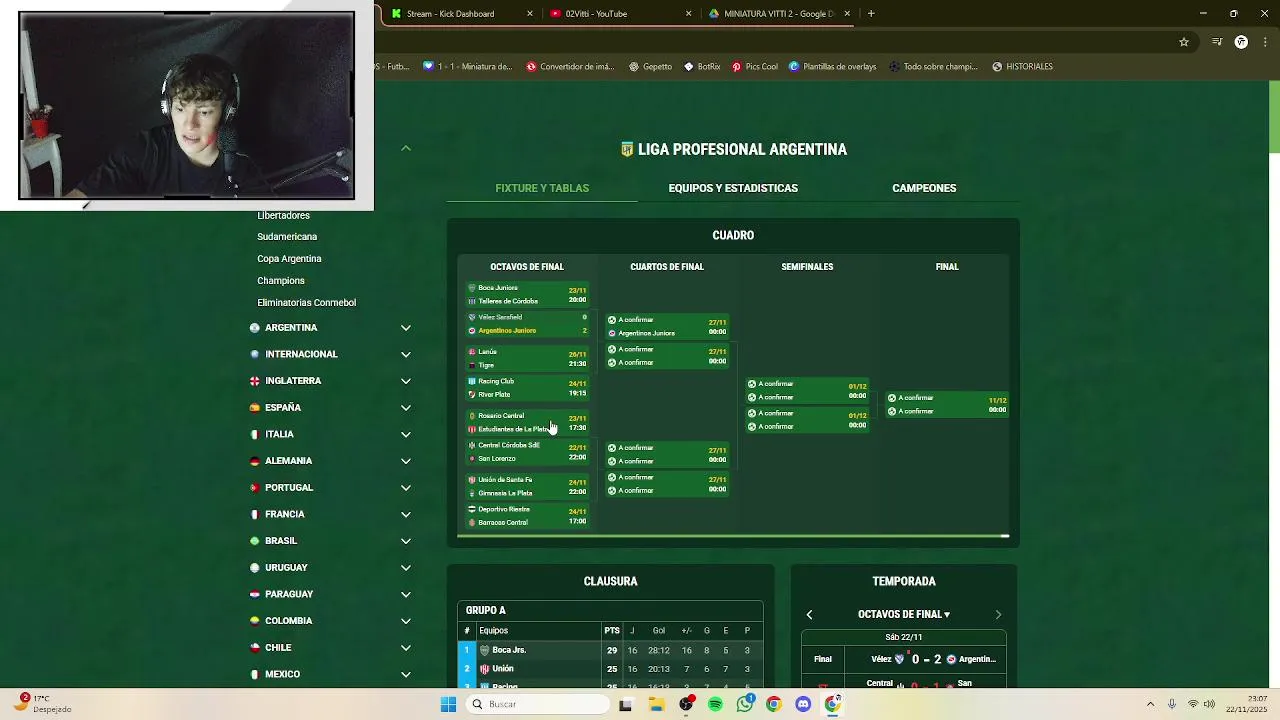Image resolution: width=1280 pixels, height=720 pixels.
Task: Open Eliminatorias Conmebol in the sidebar
Action: [306, 303]
